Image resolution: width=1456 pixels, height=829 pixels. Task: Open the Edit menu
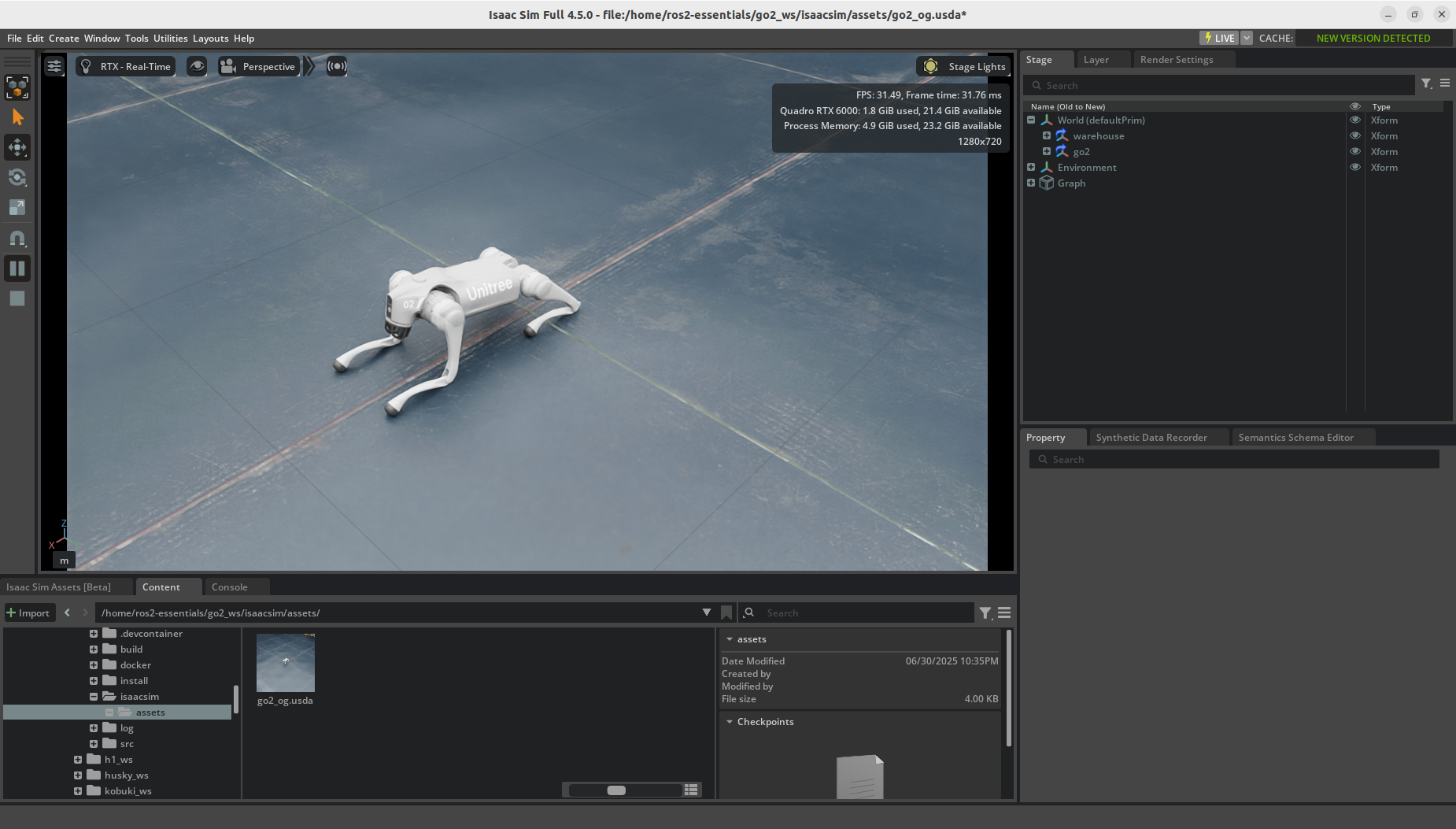[x=35, y=38]
